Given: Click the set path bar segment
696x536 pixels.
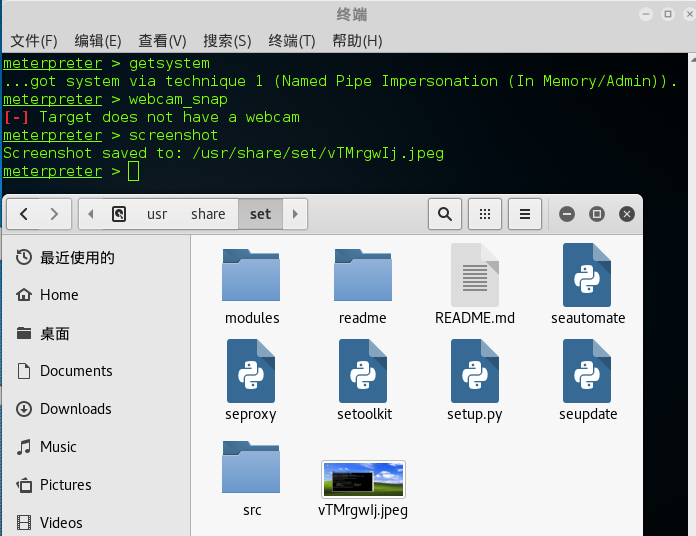Looking at the screenshot, I should 261,214.
